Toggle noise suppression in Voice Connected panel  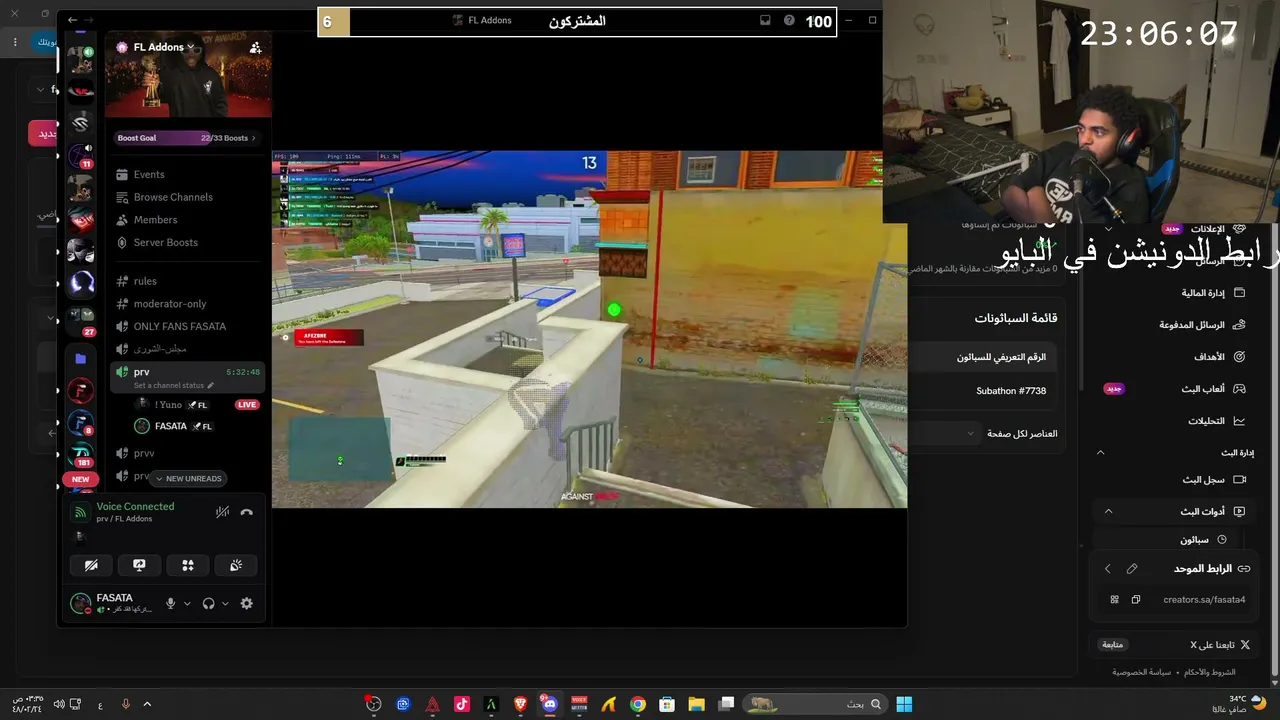pyautogui.click(x=222, y=513)
